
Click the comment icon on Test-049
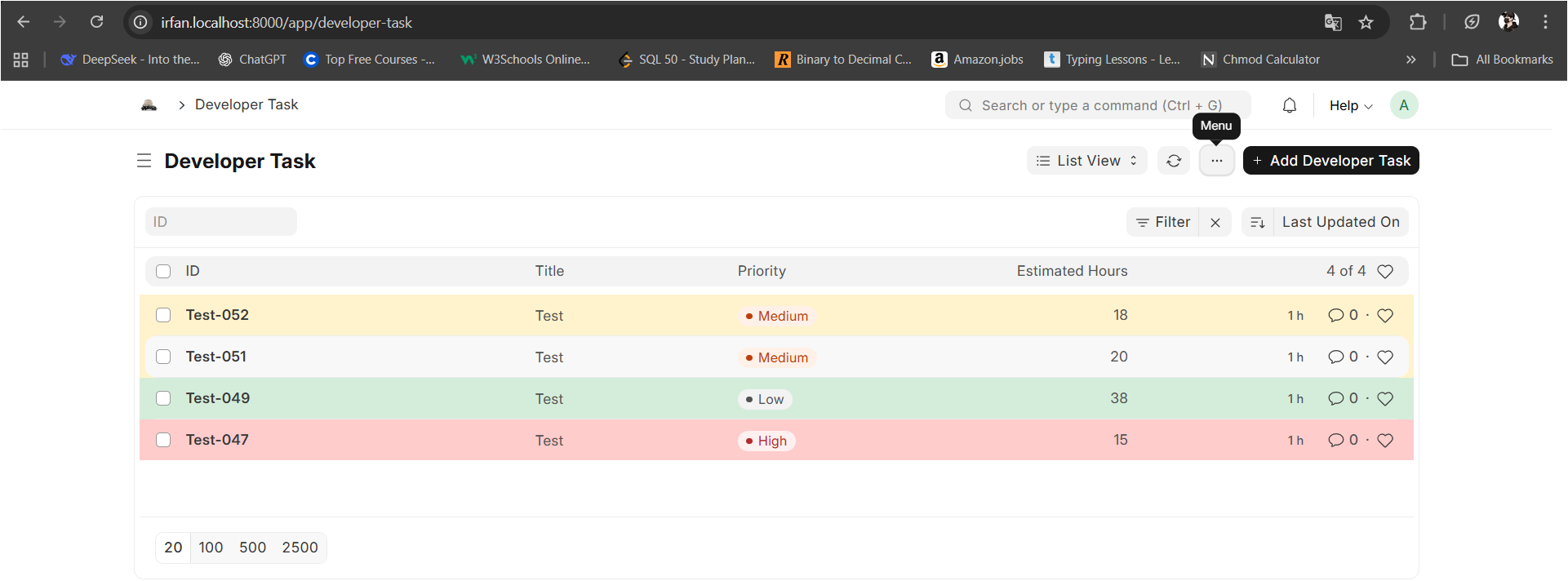coord(1335,398)
